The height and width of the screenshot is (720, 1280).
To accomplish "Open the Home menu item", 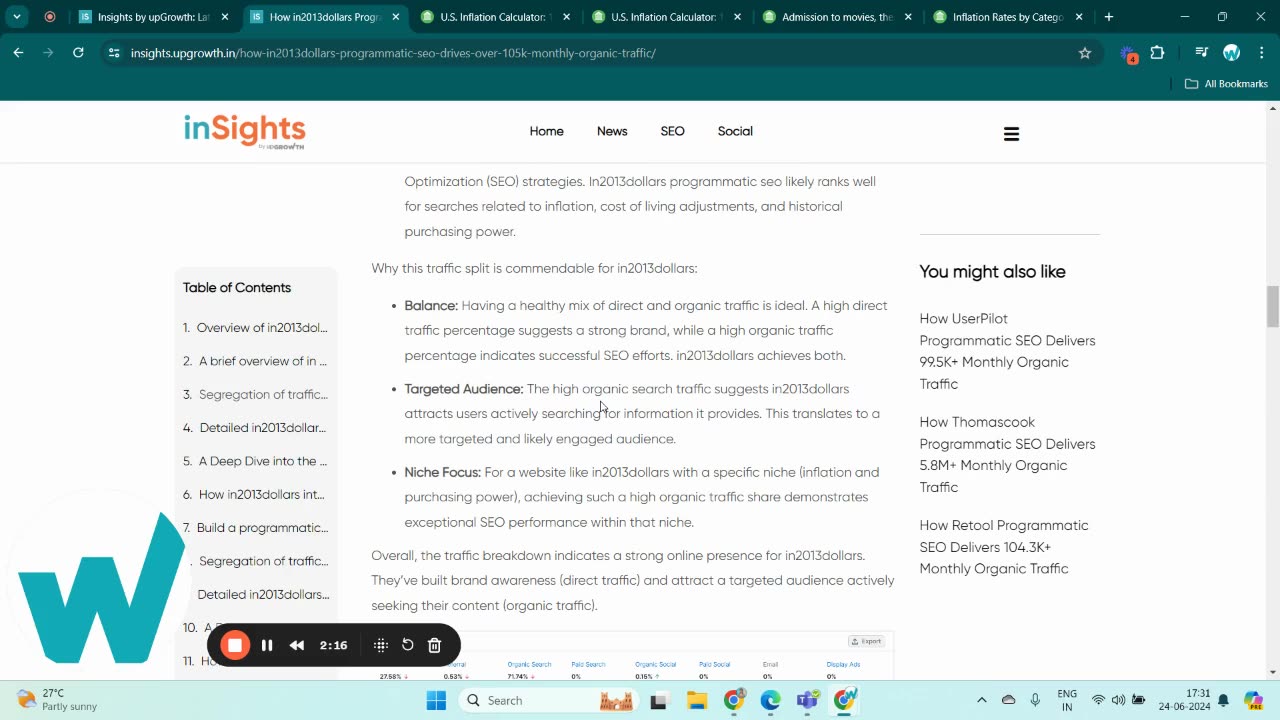I will pos(546,131).
